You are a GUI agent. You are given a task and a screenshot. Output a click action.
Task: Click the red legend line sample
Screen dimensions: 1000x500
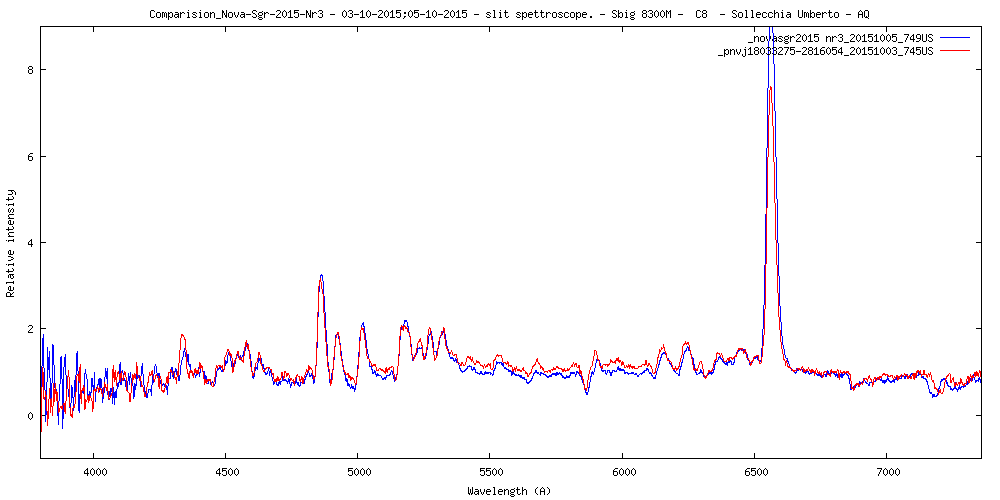click(x=956, y=51)
